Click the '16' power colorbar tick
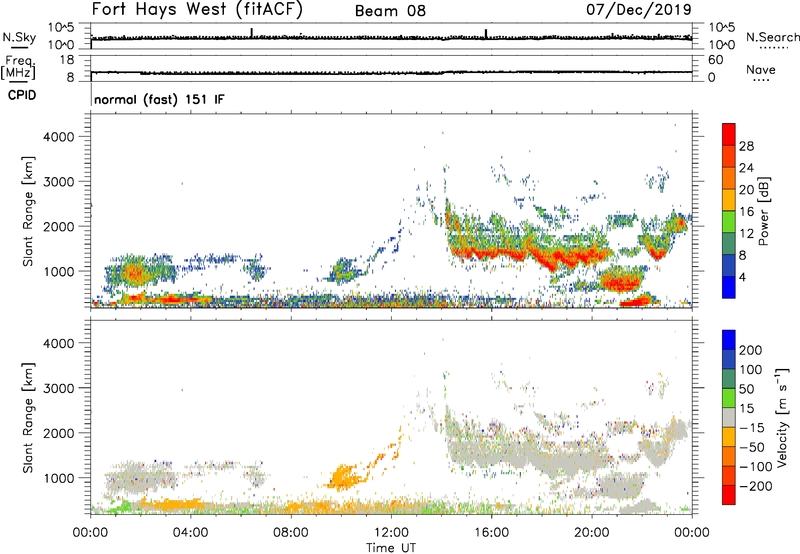This screenshot has width=800, height=554. click(x=746, y=212)
